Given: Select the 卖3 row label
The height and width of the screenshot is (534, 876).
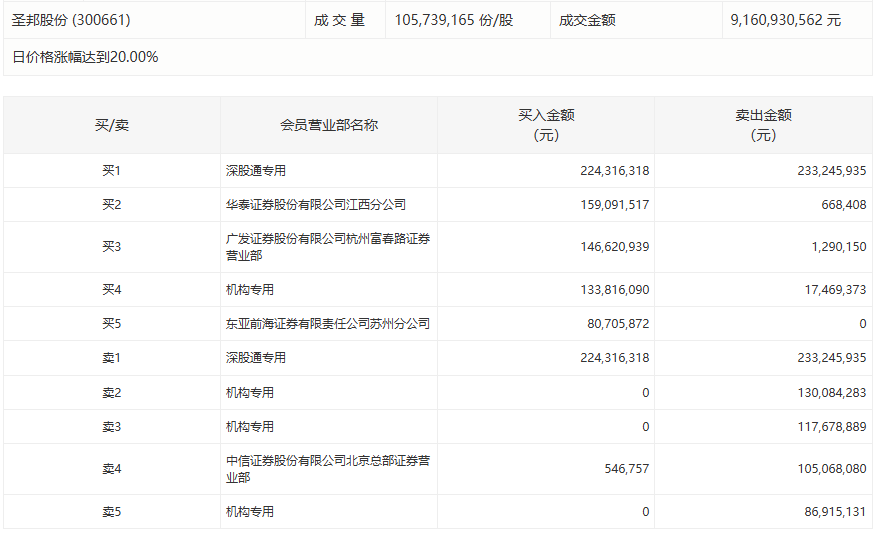Looking at the screenshot, I should (112, 427).
